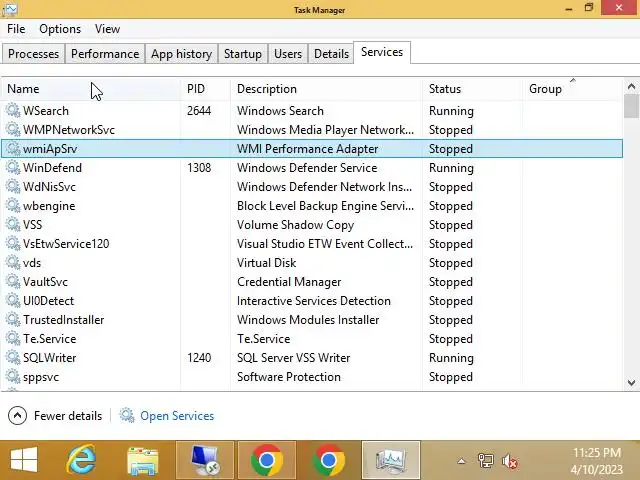Click the gear icon beside vds
Viewport: 640px width, 480px height.
pyautogui.click(x=13, y=262)
